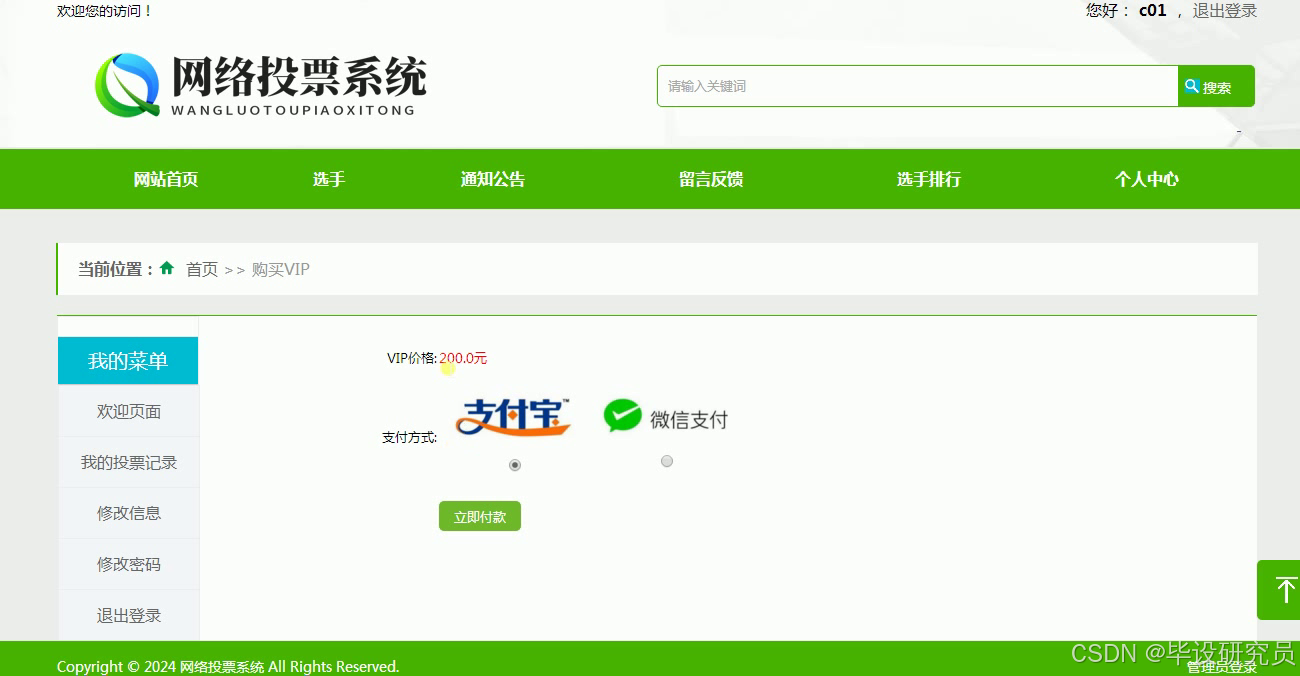Screen dimensions: 1300x676
Task: Click the username c01 at top
Action: (1153, 11)
